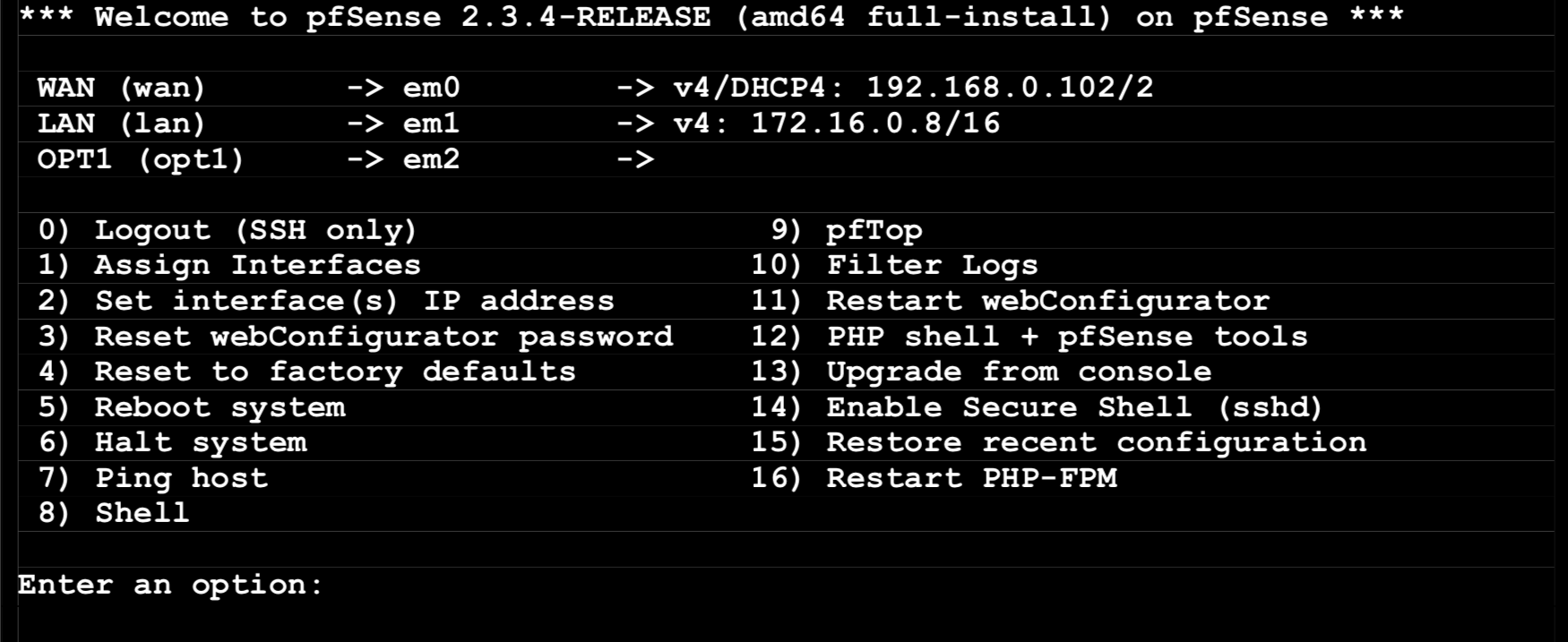This screenshot has width=1568, height=642.
Task: Select Upgrade from console option
Action: [x=981, y=372]
